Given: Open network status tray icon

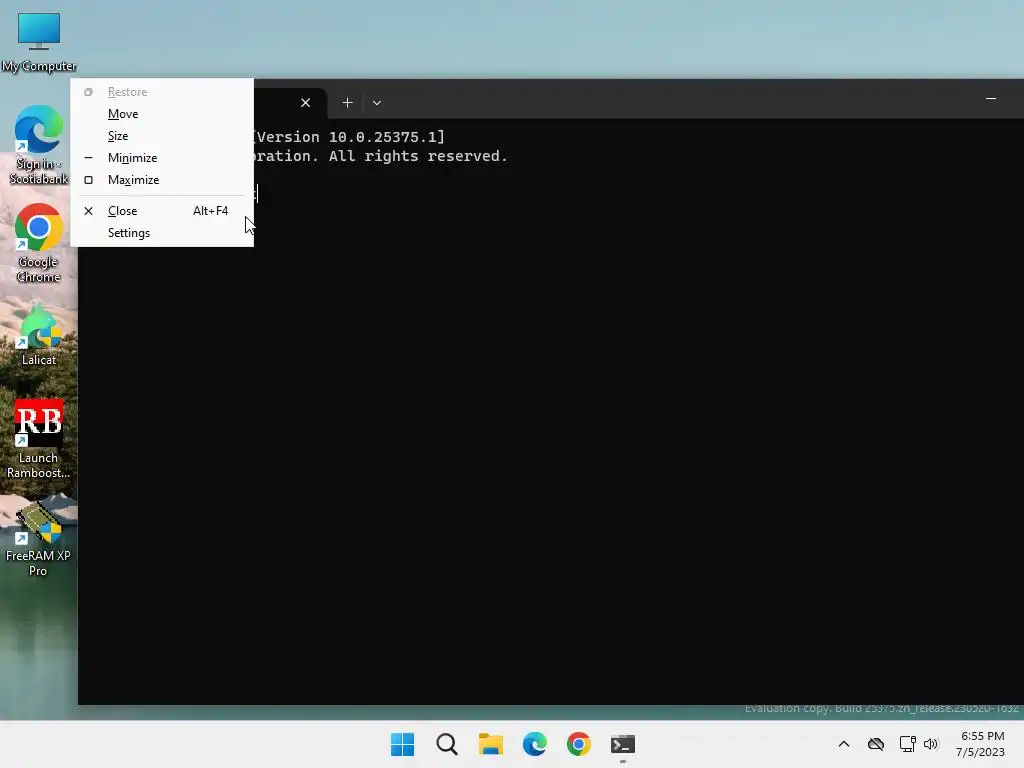Looking at the screenshot, I should click(908, 744).
